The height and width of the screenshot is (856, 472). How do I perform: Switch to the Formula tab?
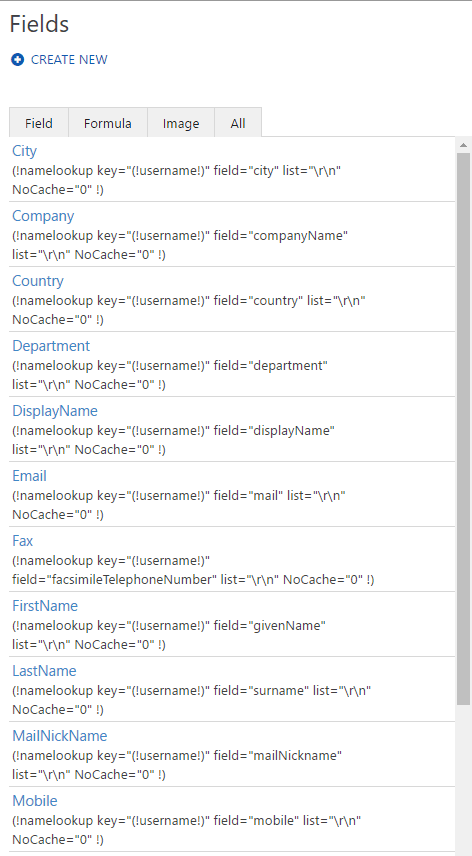click(x=107, y=123)
